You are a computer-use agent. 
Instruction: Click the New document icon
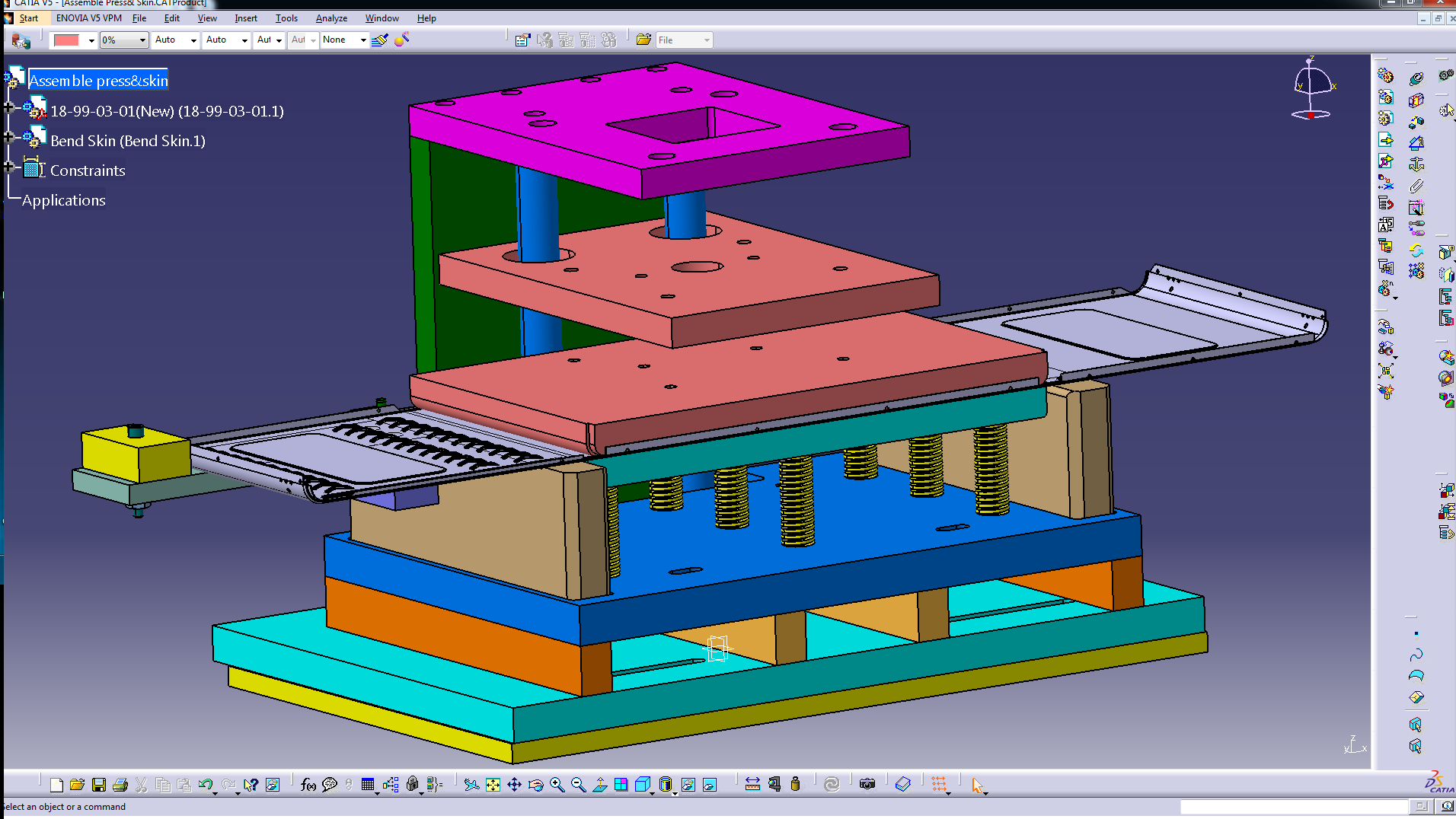click(x=56, y=785)
